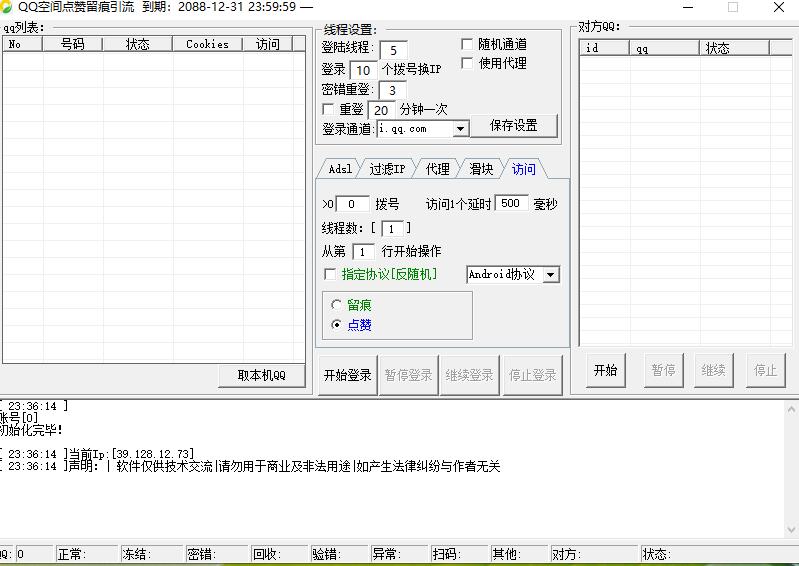The width and height of the screenshot is (799, 566).
Task: Click the app icon in the title bar
Action: 6,7
